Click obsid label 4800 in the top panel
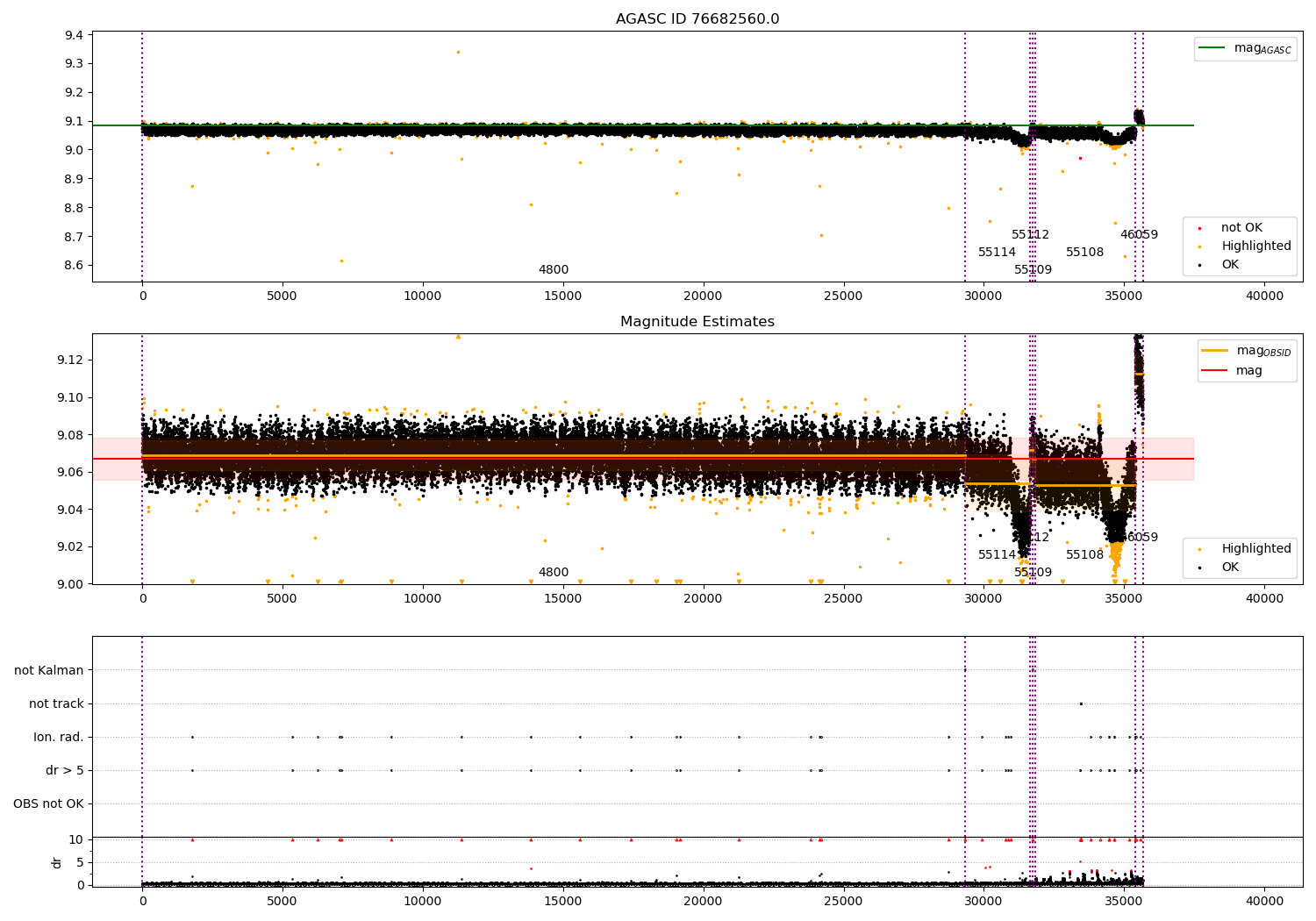Screen dimensions: 1316x921 pyautogui.click(x=554, y=270)
